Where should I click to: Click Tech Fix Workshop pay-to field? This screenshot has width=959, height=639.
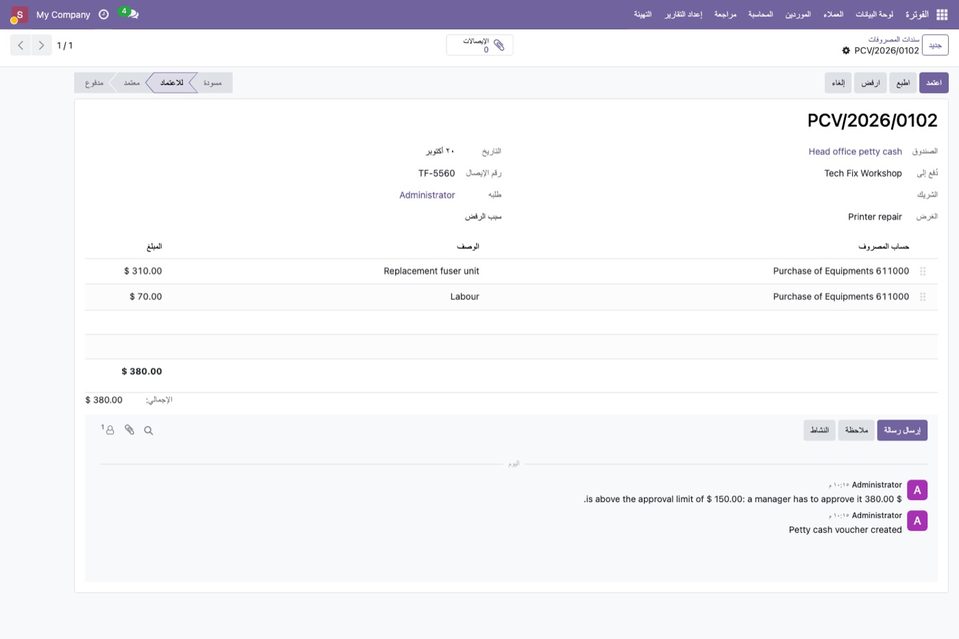863,174
